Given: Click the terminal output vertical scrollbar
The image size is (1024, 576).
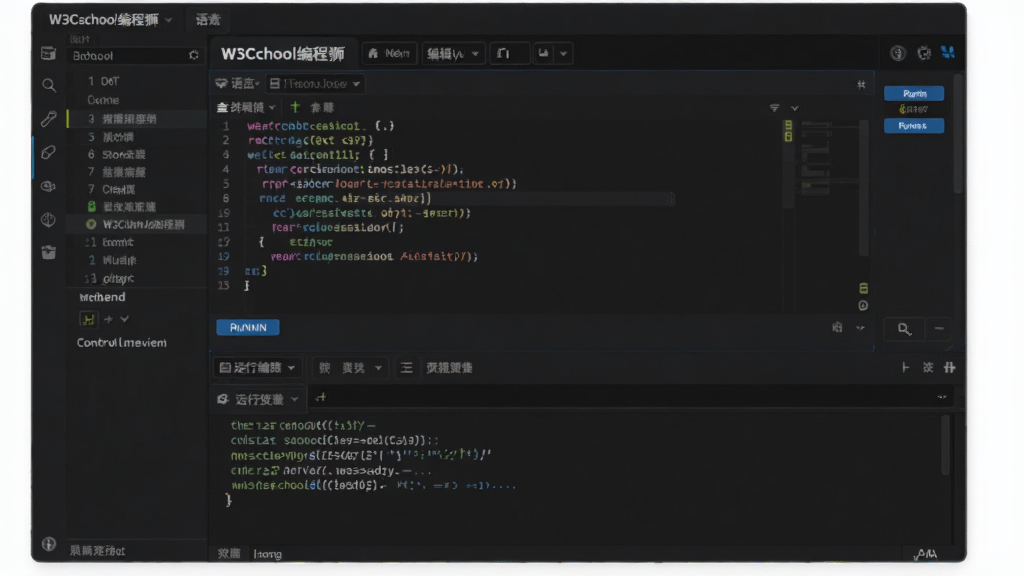Looking at the screenshot, I should (945, 445).
